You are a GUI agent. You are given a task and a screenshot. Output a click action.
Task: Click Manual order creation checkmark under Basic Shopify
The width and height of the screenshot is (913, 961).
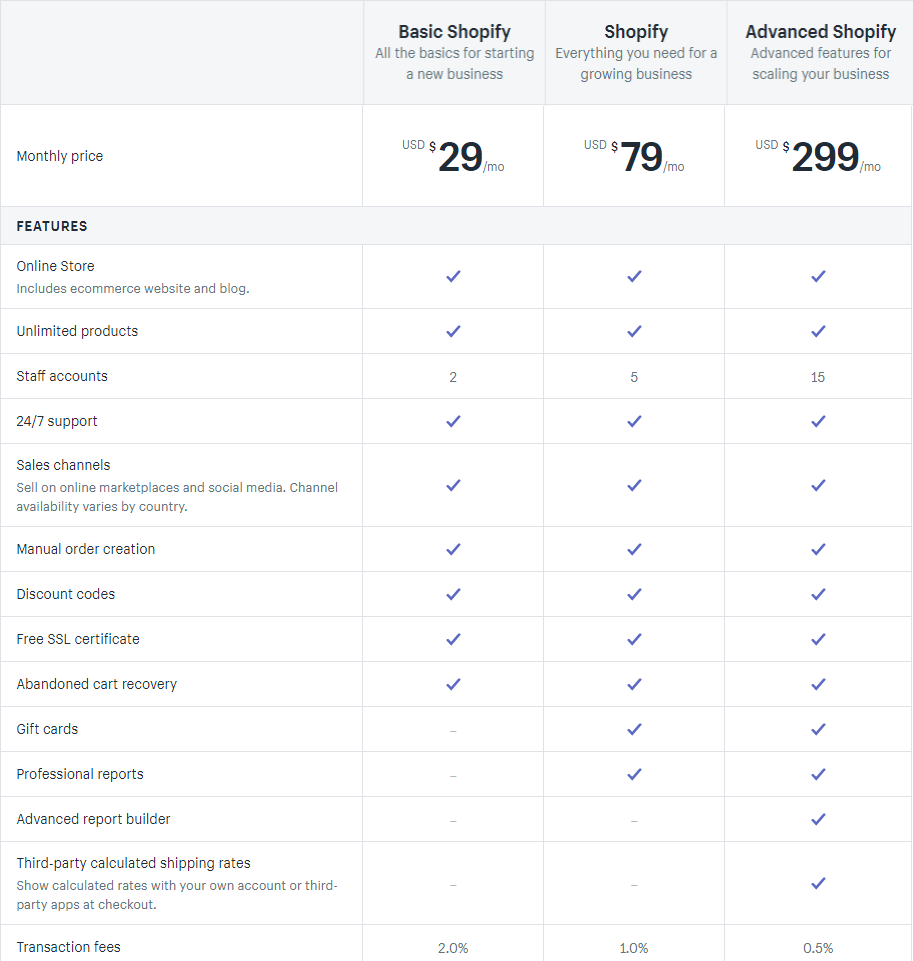click(453, 549)
